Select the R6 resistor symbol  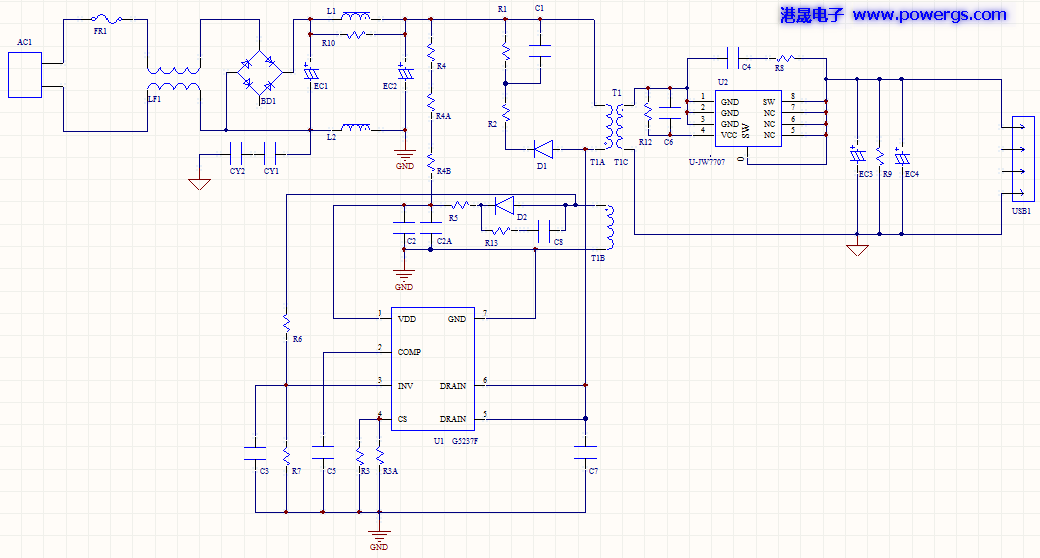click(286, 323)
